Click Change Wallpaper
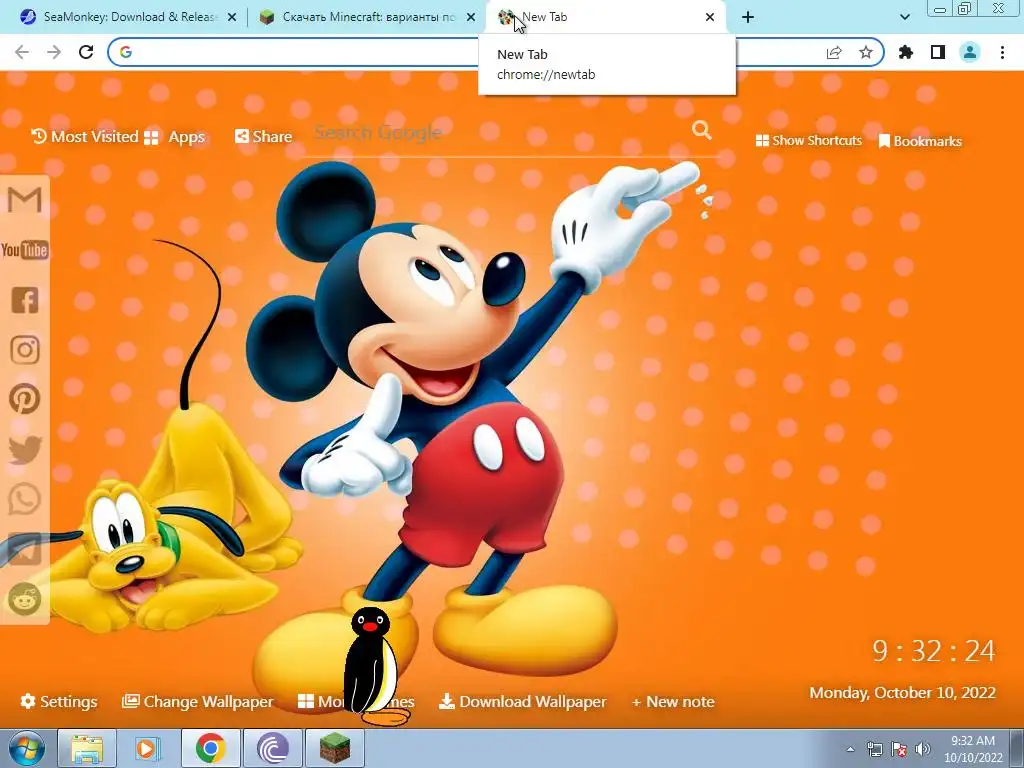 pyautogui.click(x=197, y=701)
